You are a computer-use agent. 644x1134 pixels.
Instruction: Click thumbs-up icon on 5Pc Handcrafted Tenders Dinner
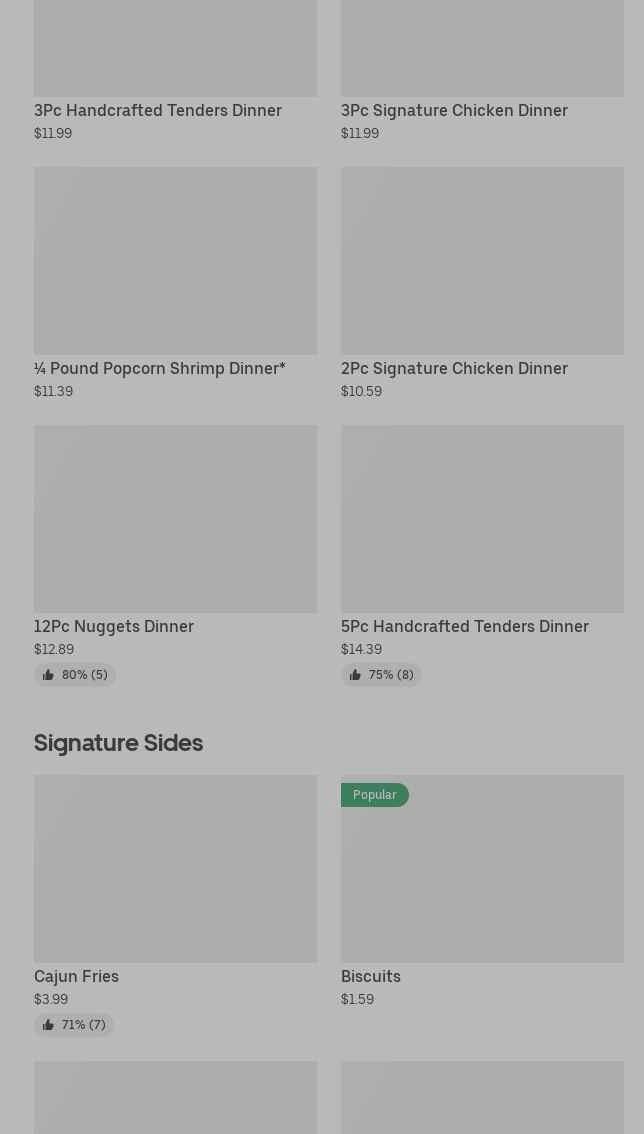click(355, 675)
